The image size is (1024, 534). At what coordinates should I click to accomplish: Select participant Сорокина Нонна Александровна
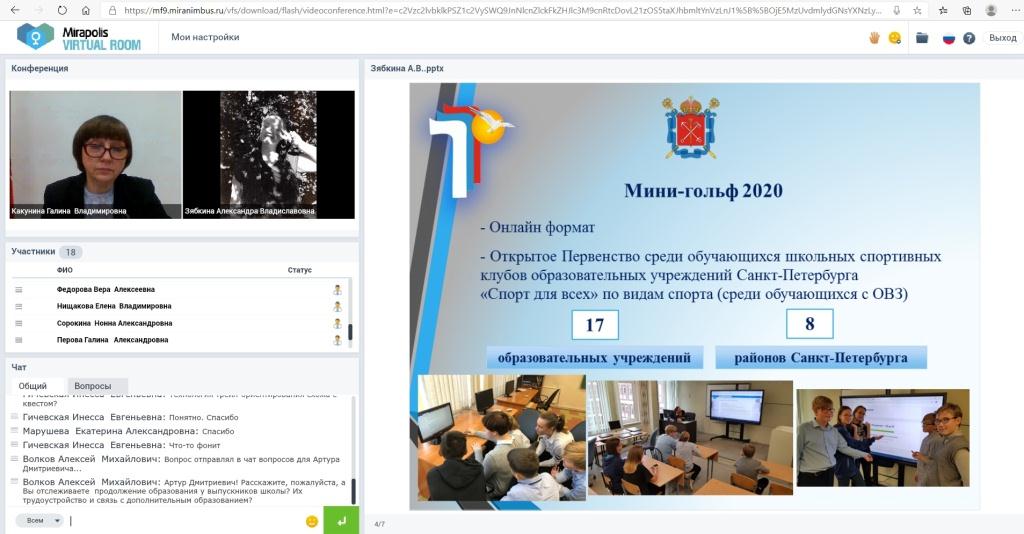(x=114, y=323)
